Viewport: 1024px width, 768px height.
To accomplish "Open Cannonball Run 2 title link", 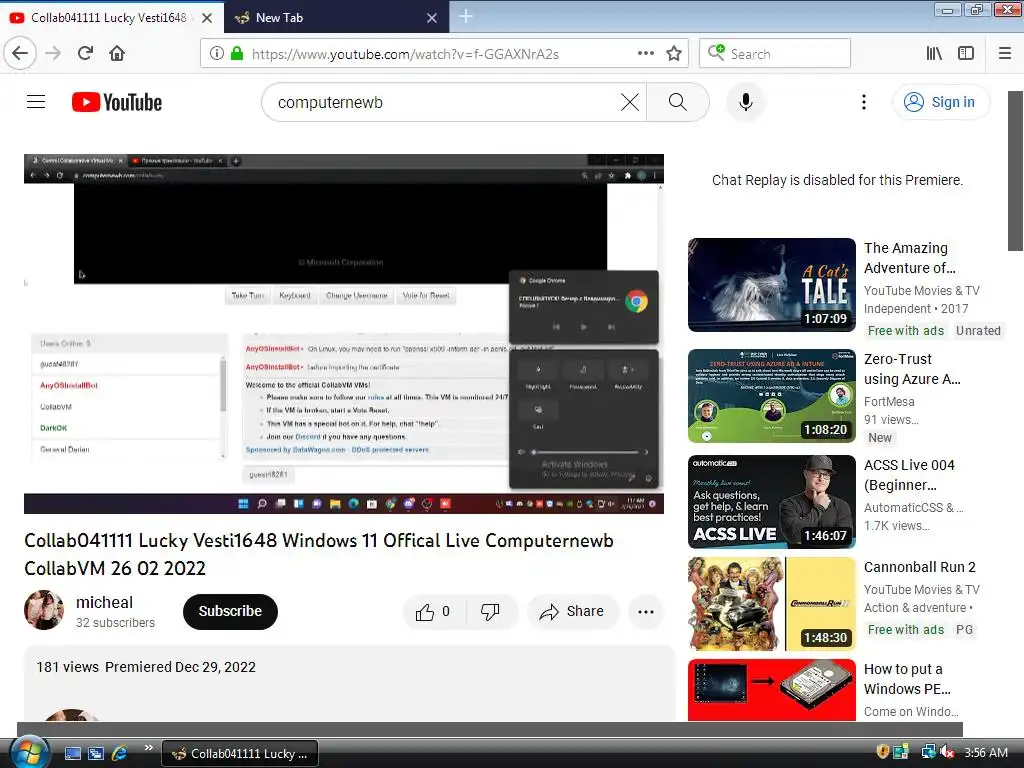I will click(x=920, y=567).
